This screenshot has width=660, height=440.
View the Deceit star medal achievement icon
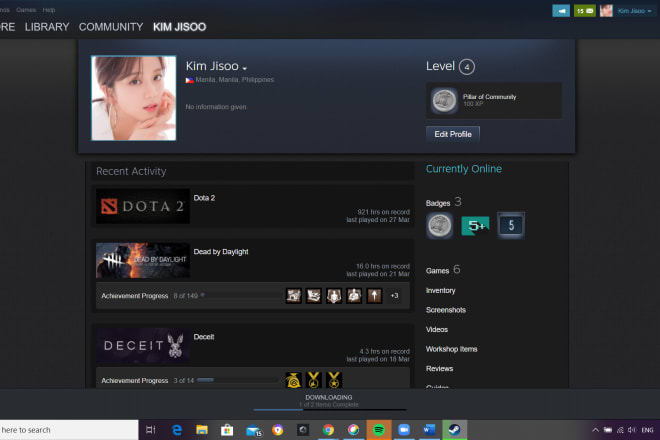tap(334, 380)
